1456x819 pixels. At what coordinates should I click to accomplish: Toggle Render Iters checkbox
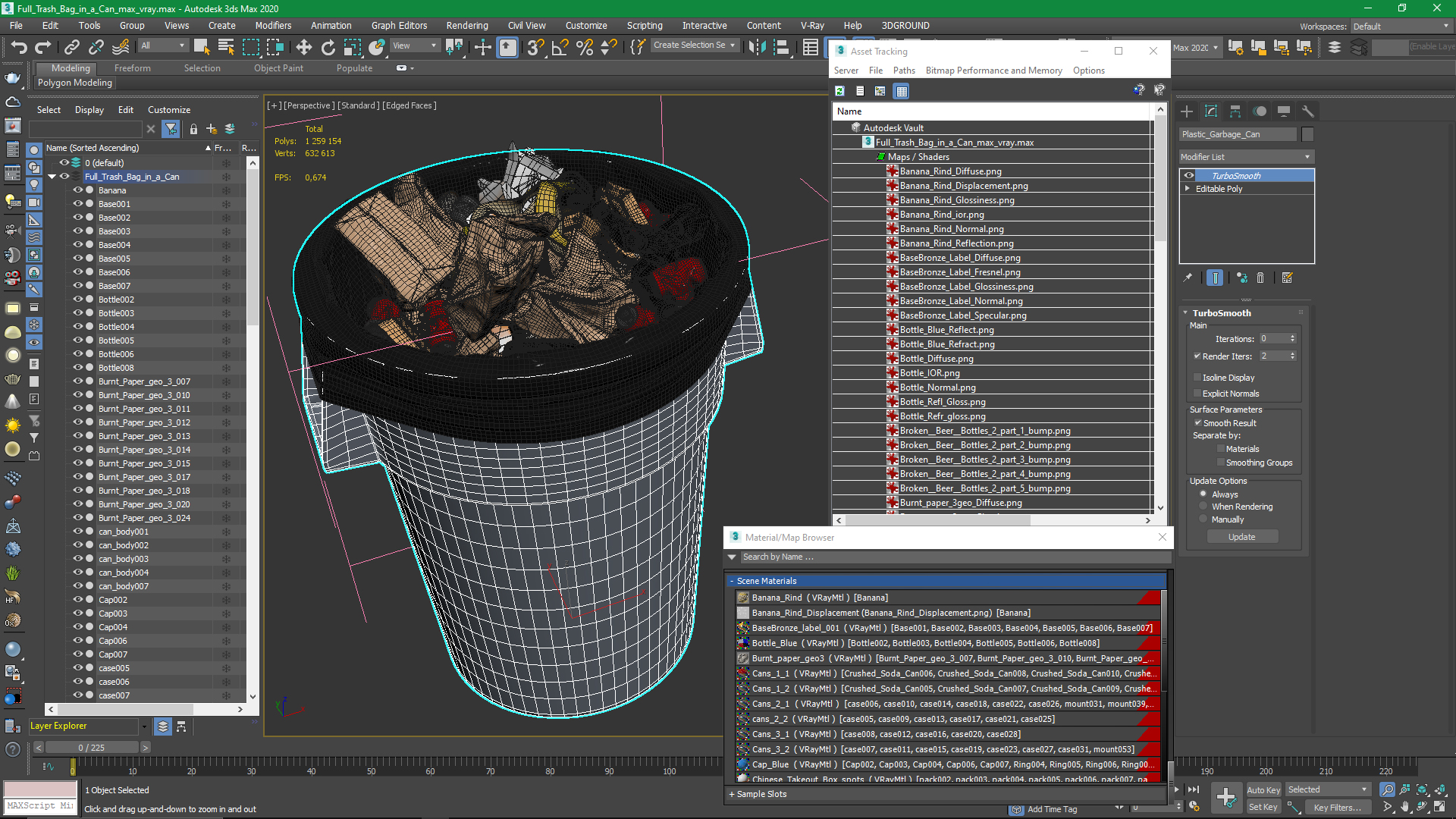tap(1197, 356)
